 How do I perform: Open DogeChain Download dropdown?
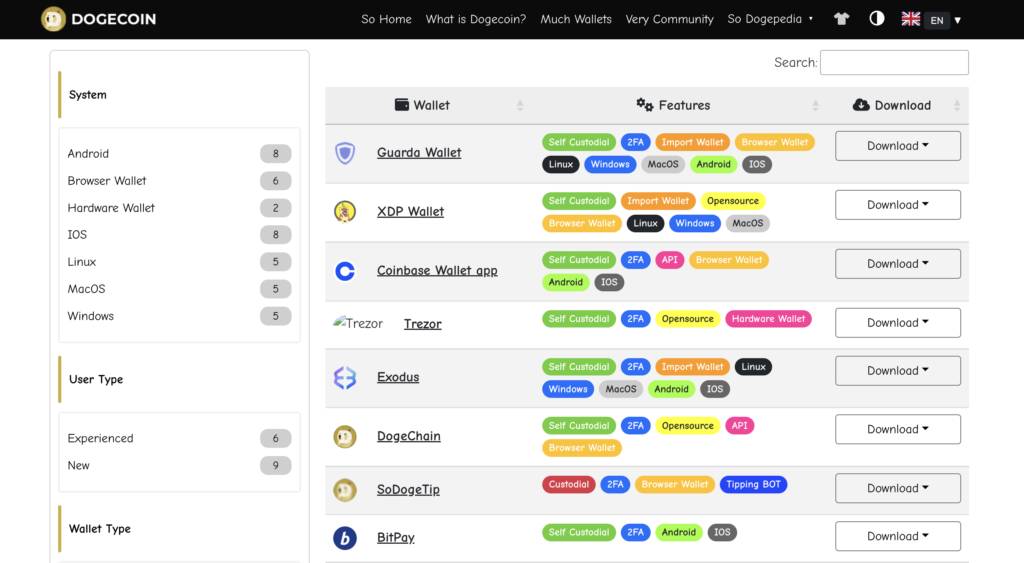coord(897,429)
